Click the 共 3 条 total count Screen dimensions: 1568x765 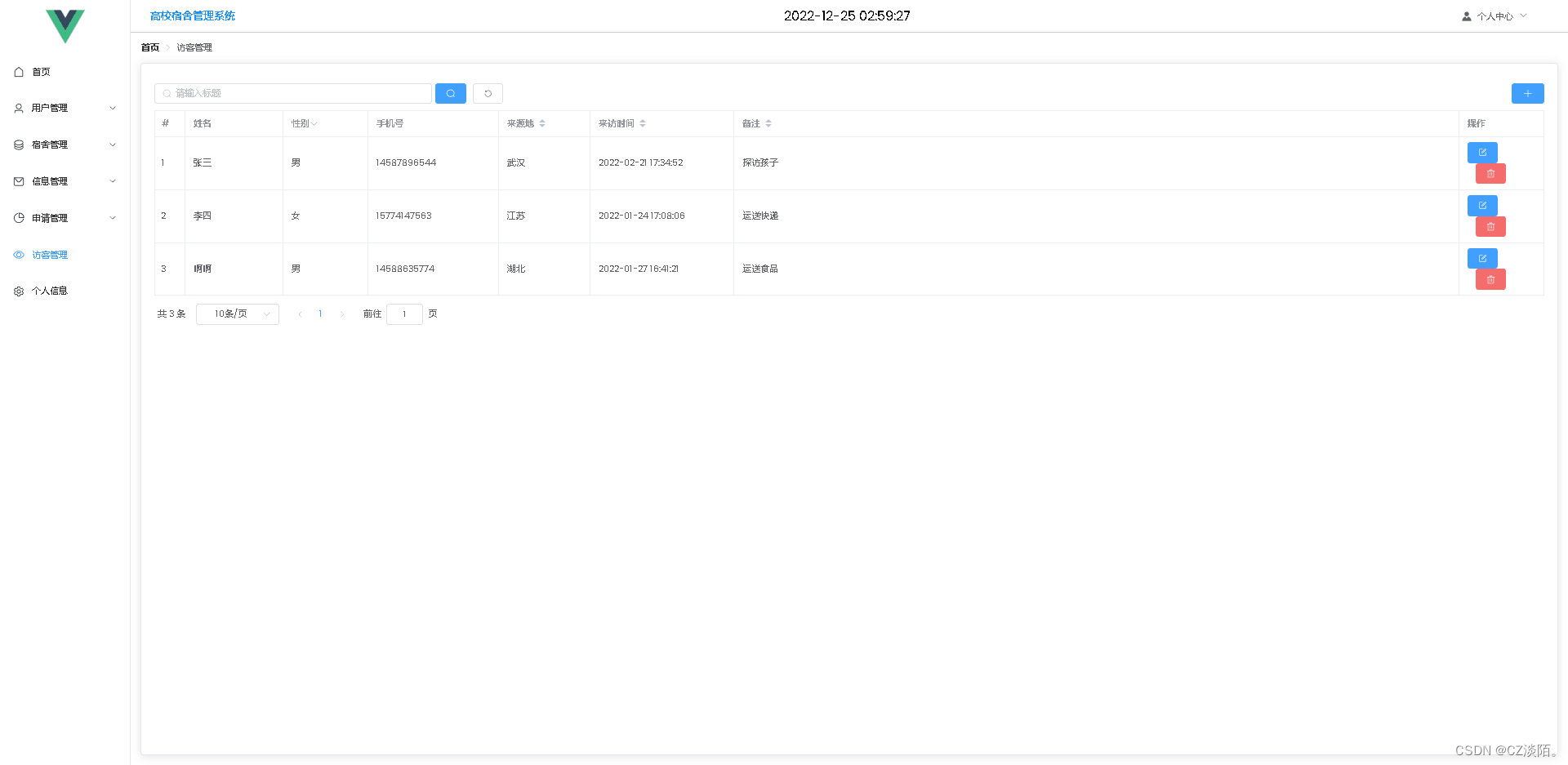(171, 314)
